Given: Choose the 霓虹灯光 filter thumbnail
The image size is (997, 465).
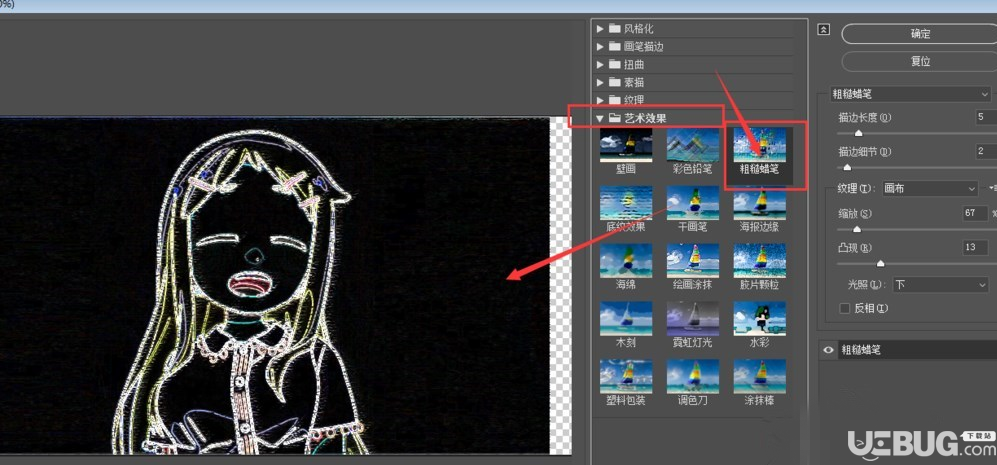Looking at the screenshot, I should click(x=692, y=319).
